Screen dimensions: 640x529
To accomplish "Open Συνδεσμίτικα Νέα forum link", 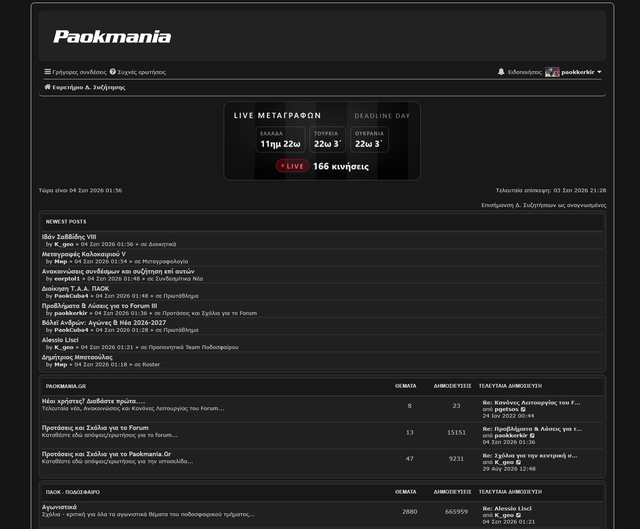I will point(179,279).
